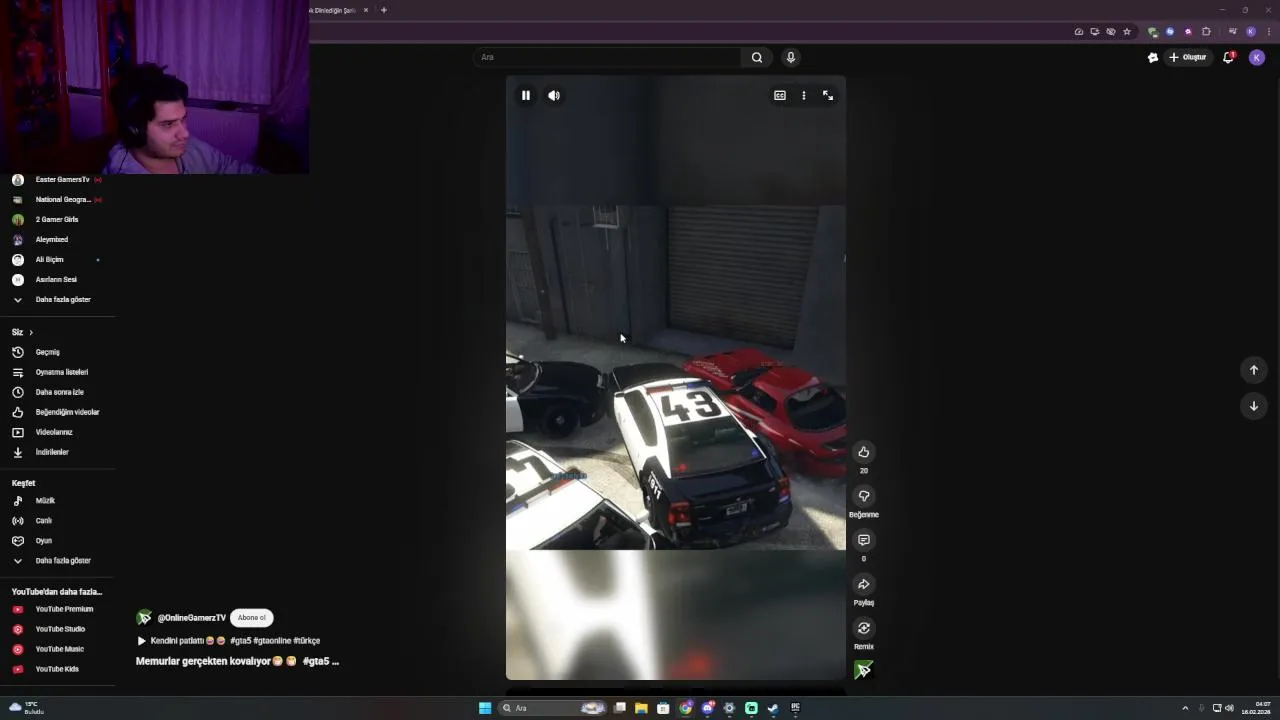
Task: Open the Chrome profile K avatar
Action: click(1251, 32)
